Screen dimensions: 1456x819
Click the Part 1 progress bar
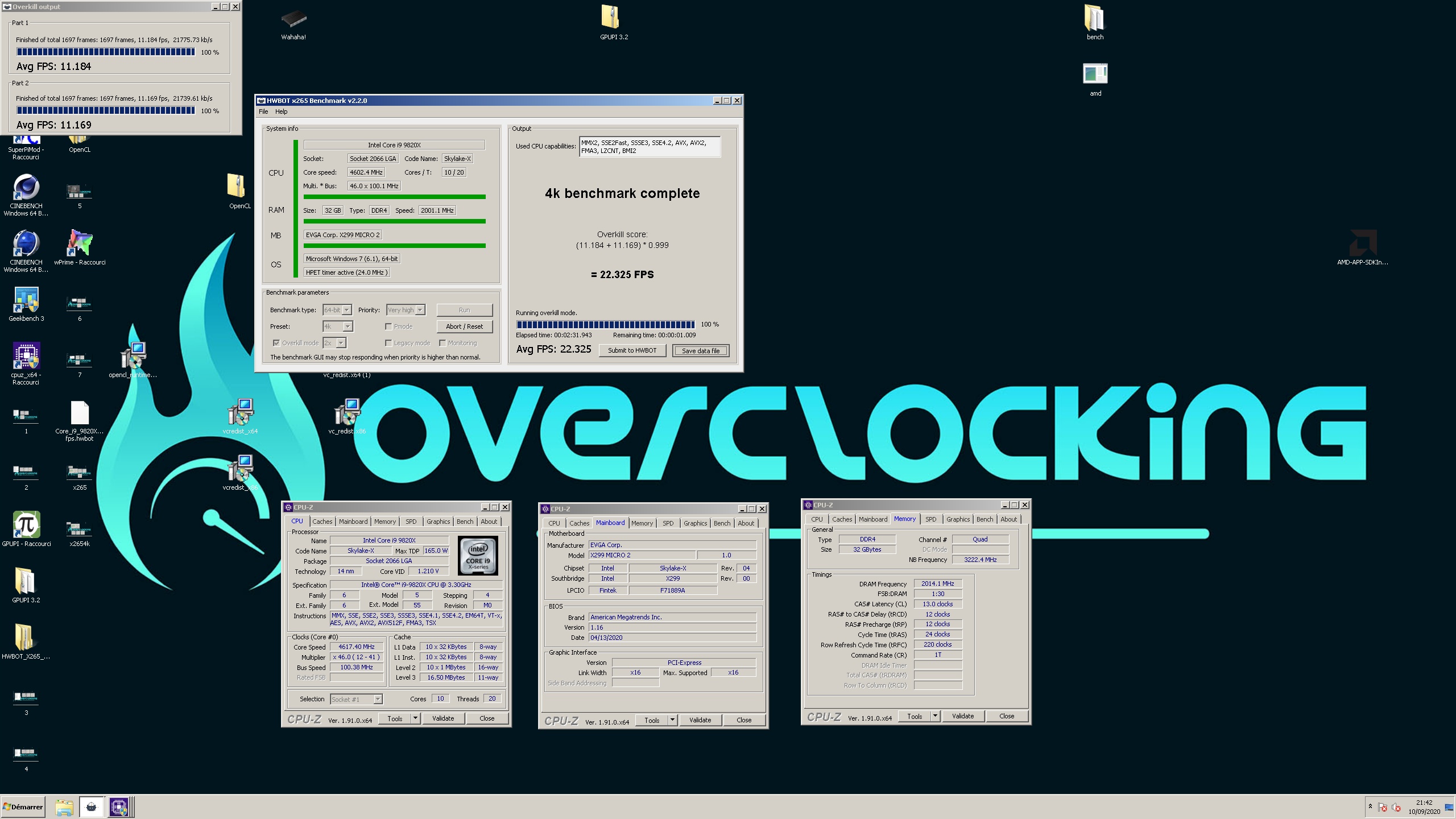tap(106, 52)
